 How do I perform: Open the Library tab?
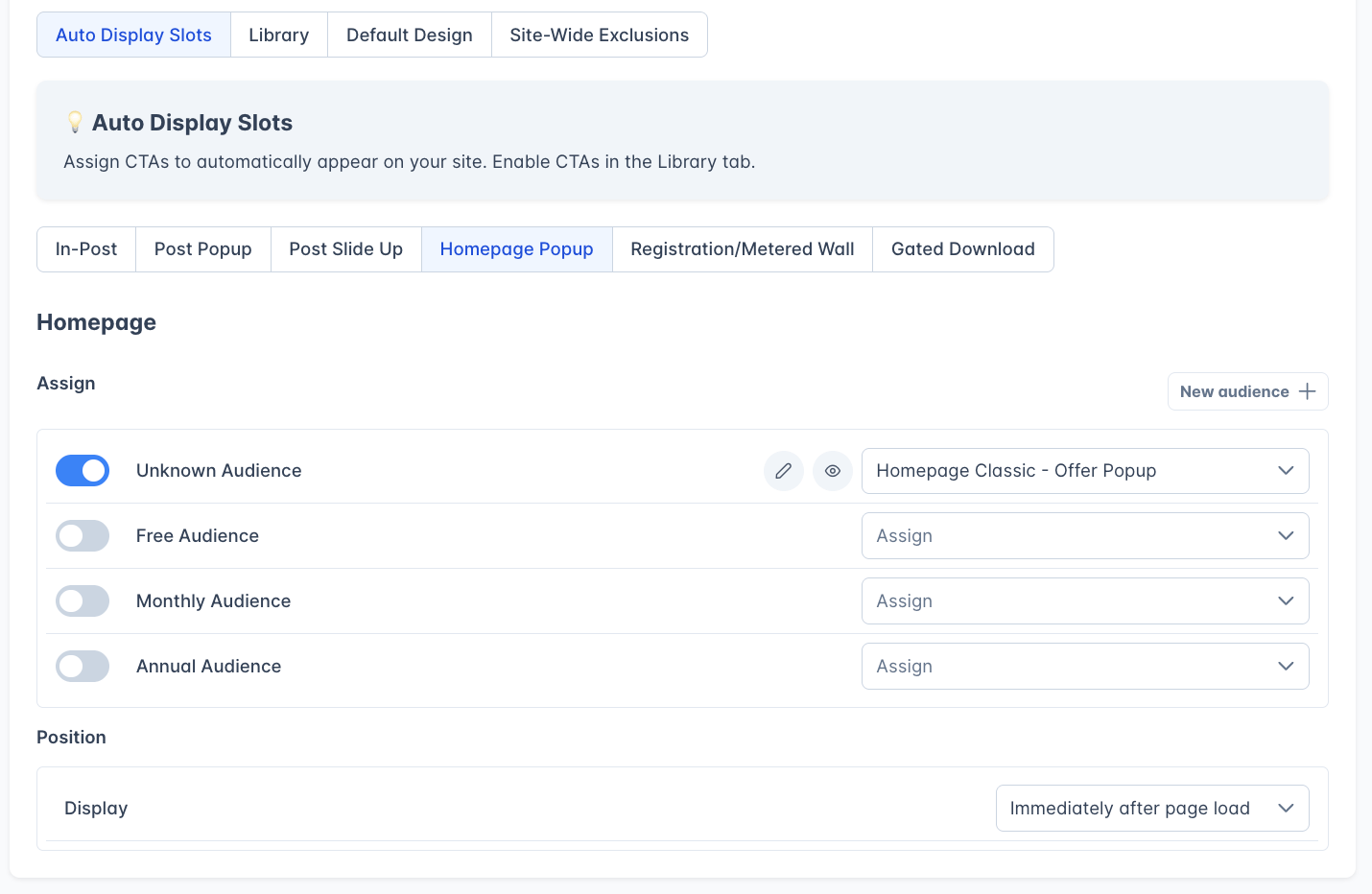pyautogui.click(x=279, y=35)
